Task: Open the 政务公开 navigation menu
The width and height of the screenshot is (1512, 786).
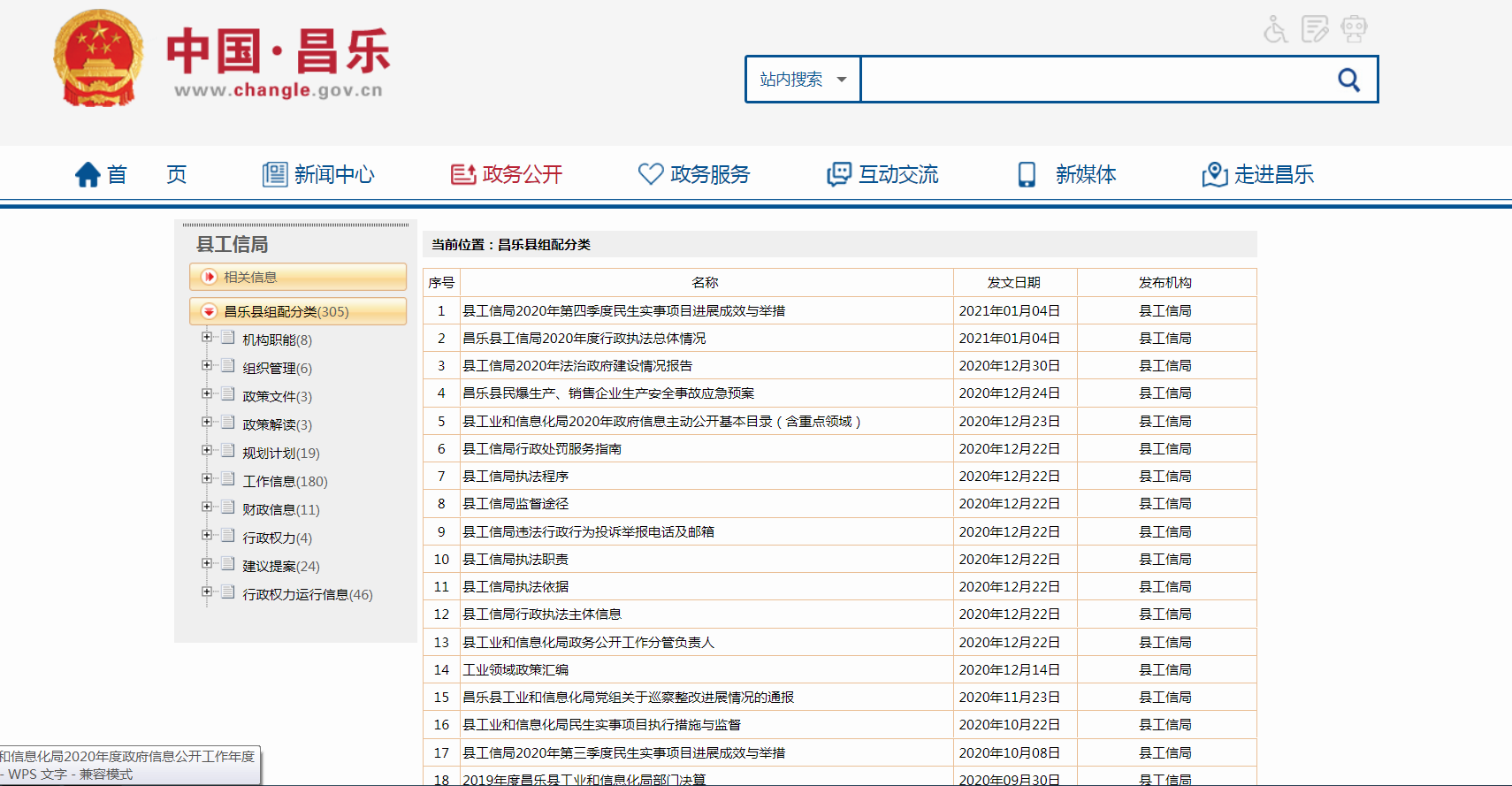Action: click(x=507, y=175)
